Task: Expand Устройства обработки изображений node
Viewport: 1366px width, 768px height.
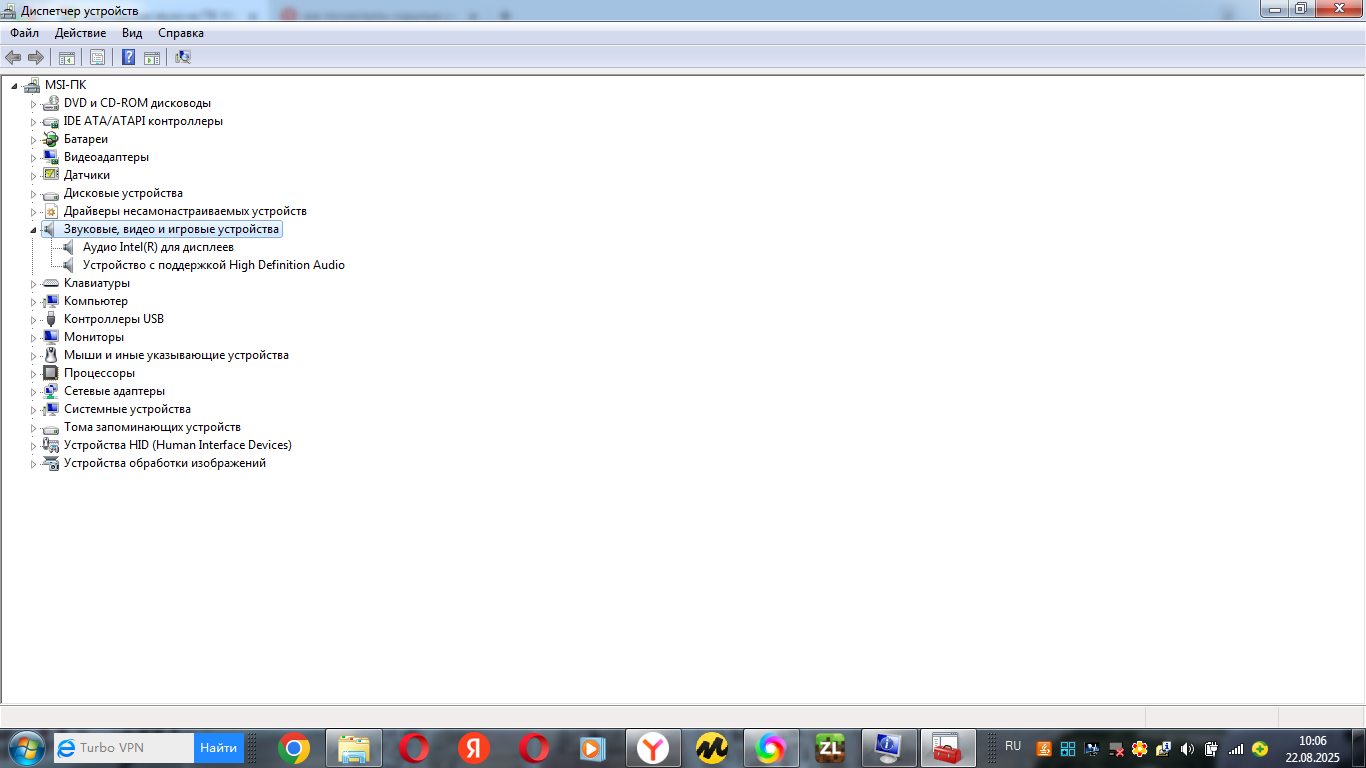Action: [33, 464]
